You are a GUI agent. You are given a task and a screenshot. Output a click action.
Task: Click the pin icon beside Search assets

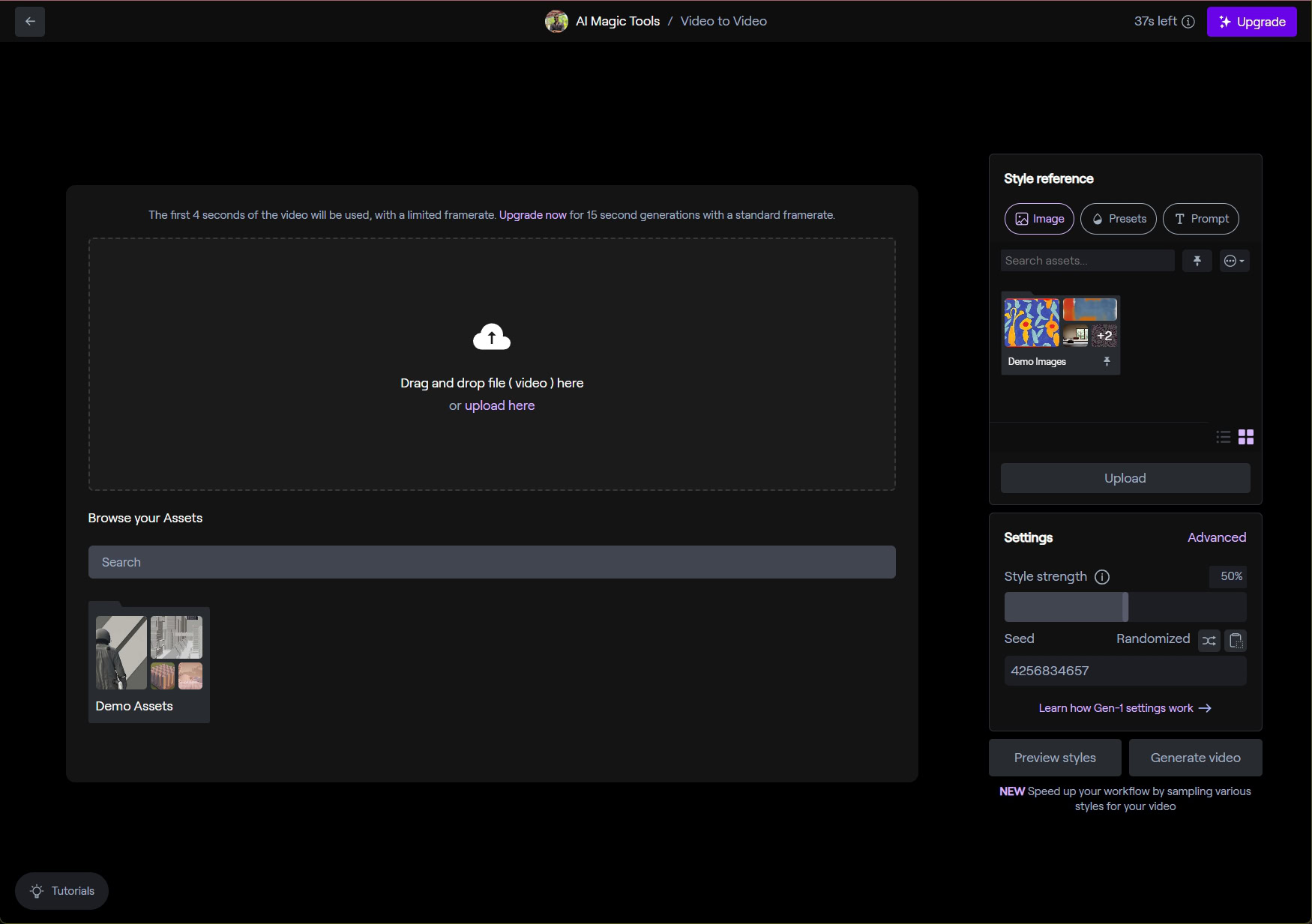coord(1197,261)
